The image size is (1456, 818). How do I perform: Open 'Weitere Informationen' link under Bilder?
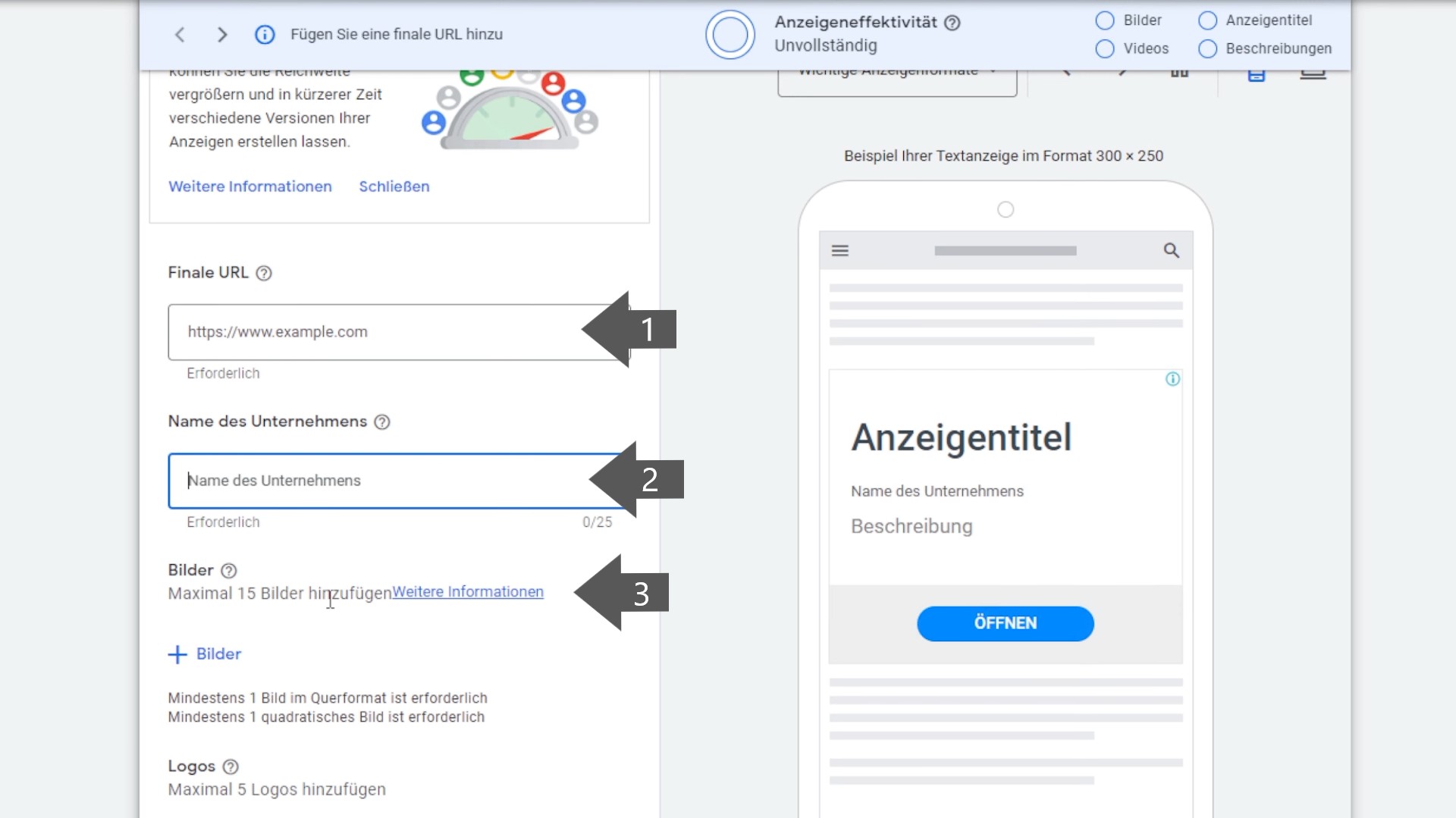click(x=468, y=592)
